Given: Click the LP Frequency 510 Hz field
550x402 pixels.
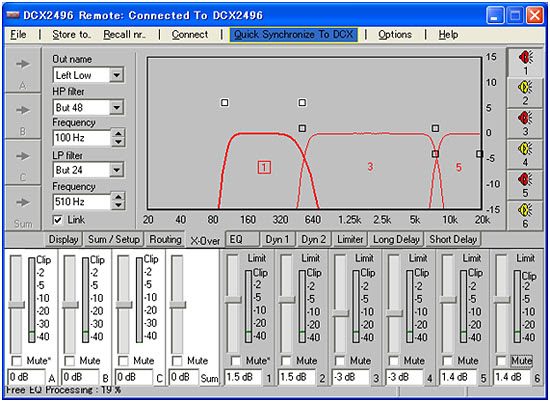Looking at the screenshot, I should point(82,201).
